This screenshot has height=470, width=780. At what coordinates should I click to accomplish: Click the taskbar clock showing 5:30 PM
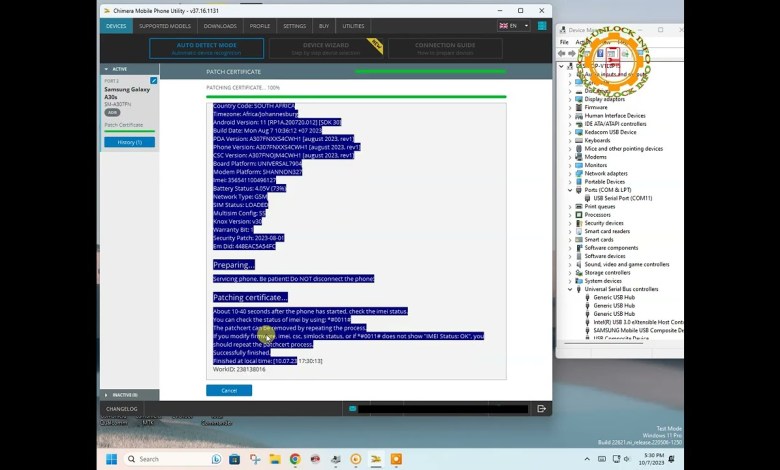(654, 459)
